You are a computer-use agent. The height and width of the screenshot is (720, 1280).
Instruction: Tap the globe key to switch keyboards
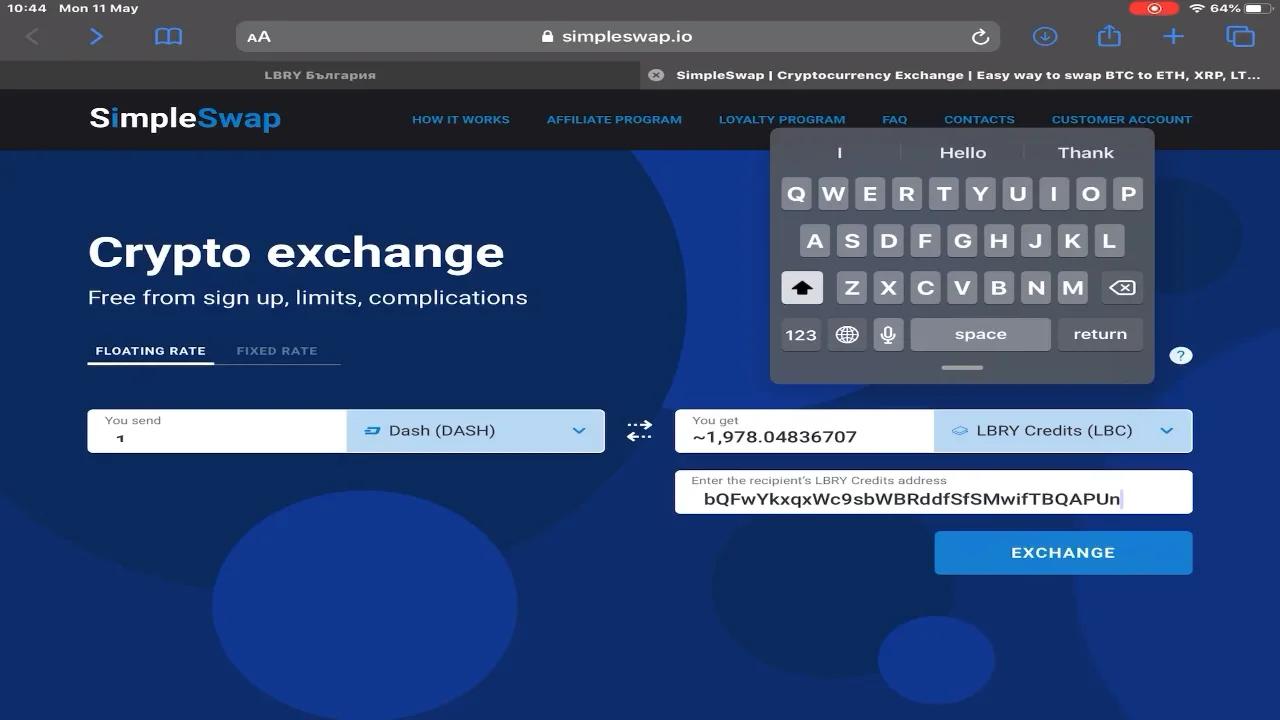[x=847, y=334]
